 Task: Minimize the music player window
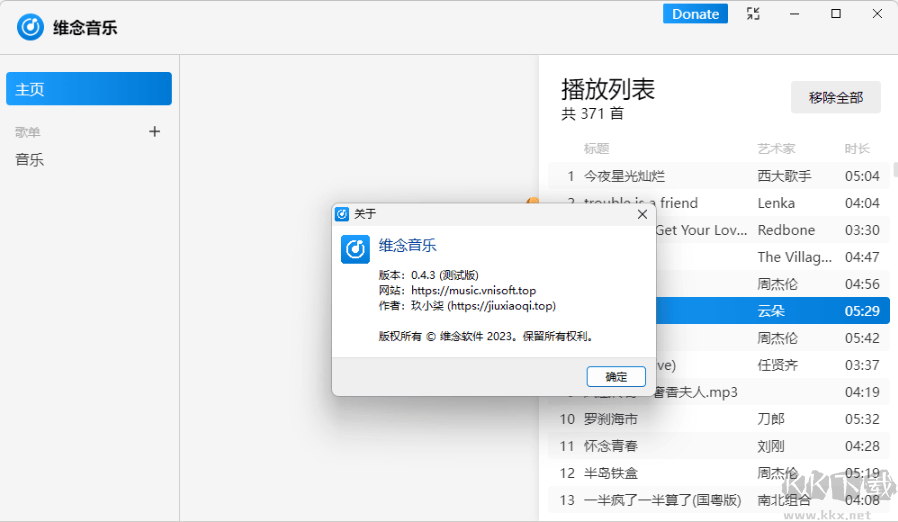coord(795,14)
